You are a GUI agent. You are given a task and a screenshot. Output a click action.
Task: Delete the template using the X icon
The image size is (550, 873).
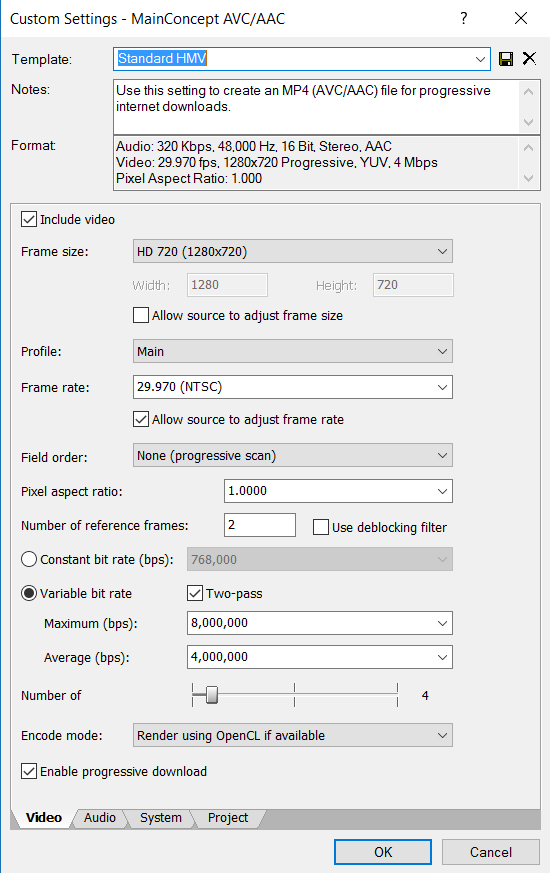coord(529,58)
